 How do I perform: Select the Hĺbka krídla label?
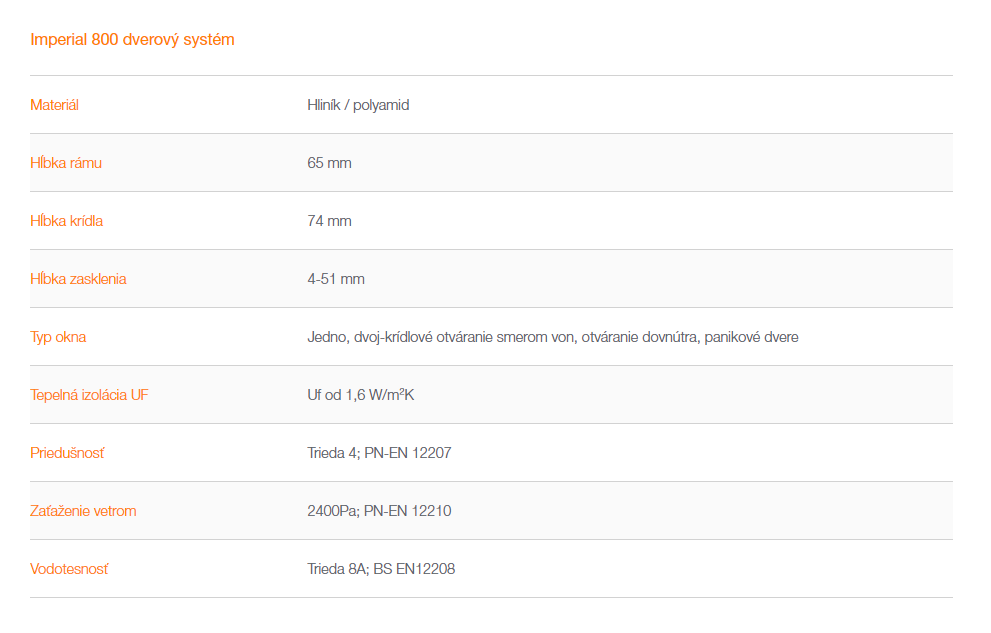(x=66, y=221)
